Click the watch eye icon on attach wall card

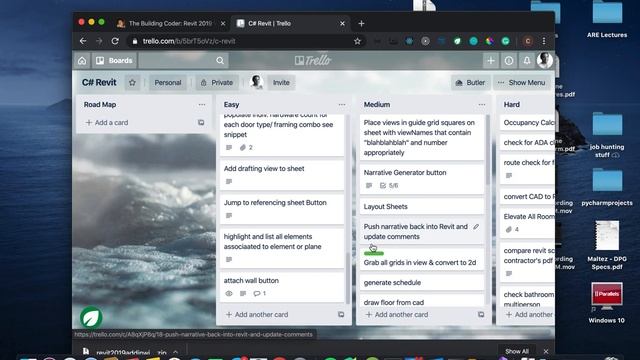point(229,293)
